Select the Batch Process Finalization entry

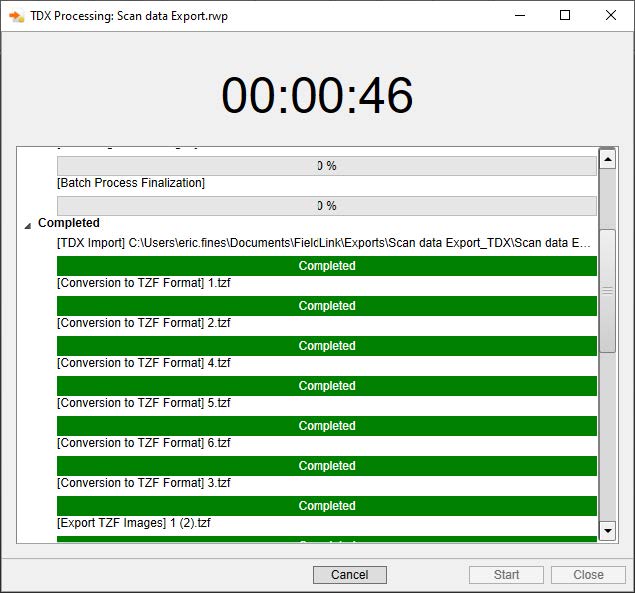coord(131,183)
